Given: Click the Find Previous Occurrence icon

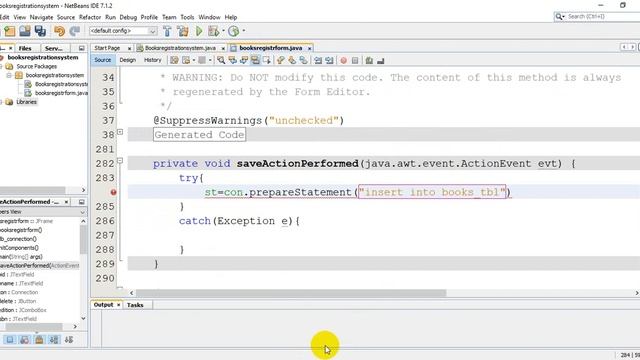Looking at the screenshot, I should [233, 60].
